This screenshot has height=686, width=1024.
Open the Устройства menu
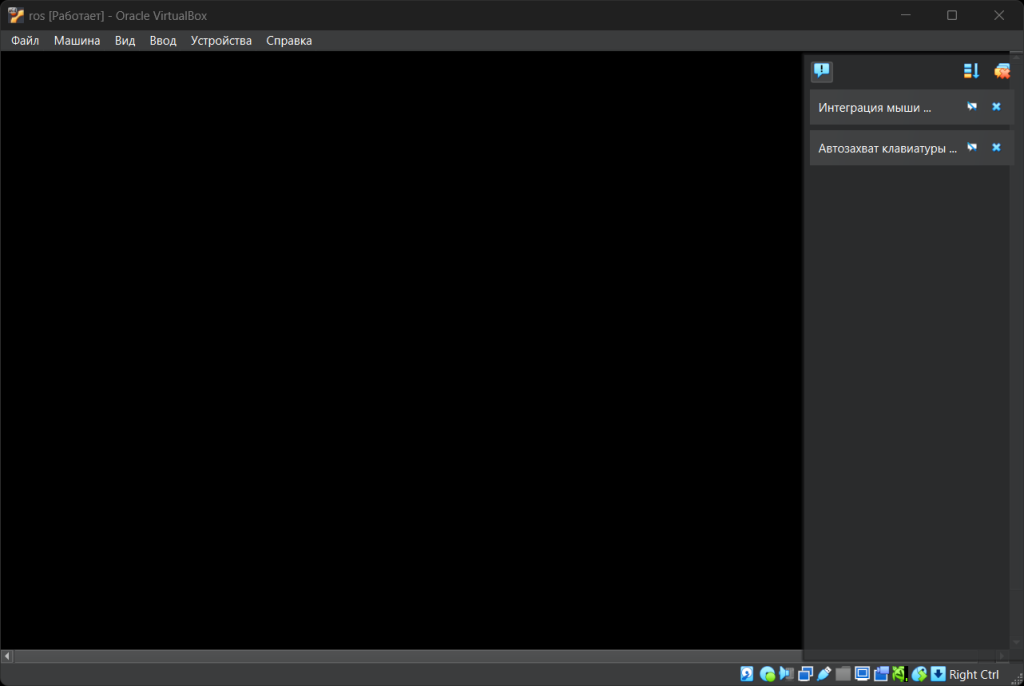click(221, 41)
